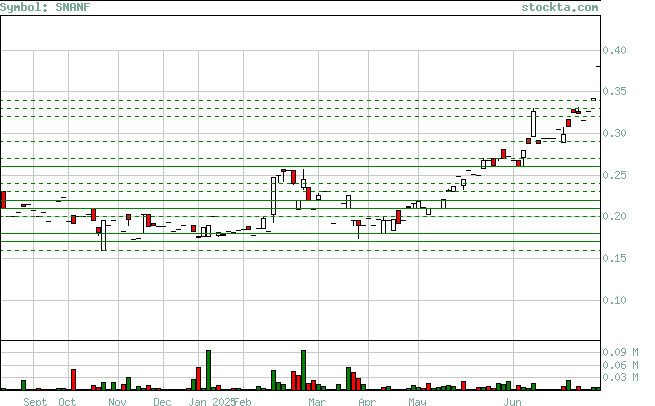This screenshot has height=406, width=655.
Task: Click the 0.10 price axis label
Action: [614, 300]
